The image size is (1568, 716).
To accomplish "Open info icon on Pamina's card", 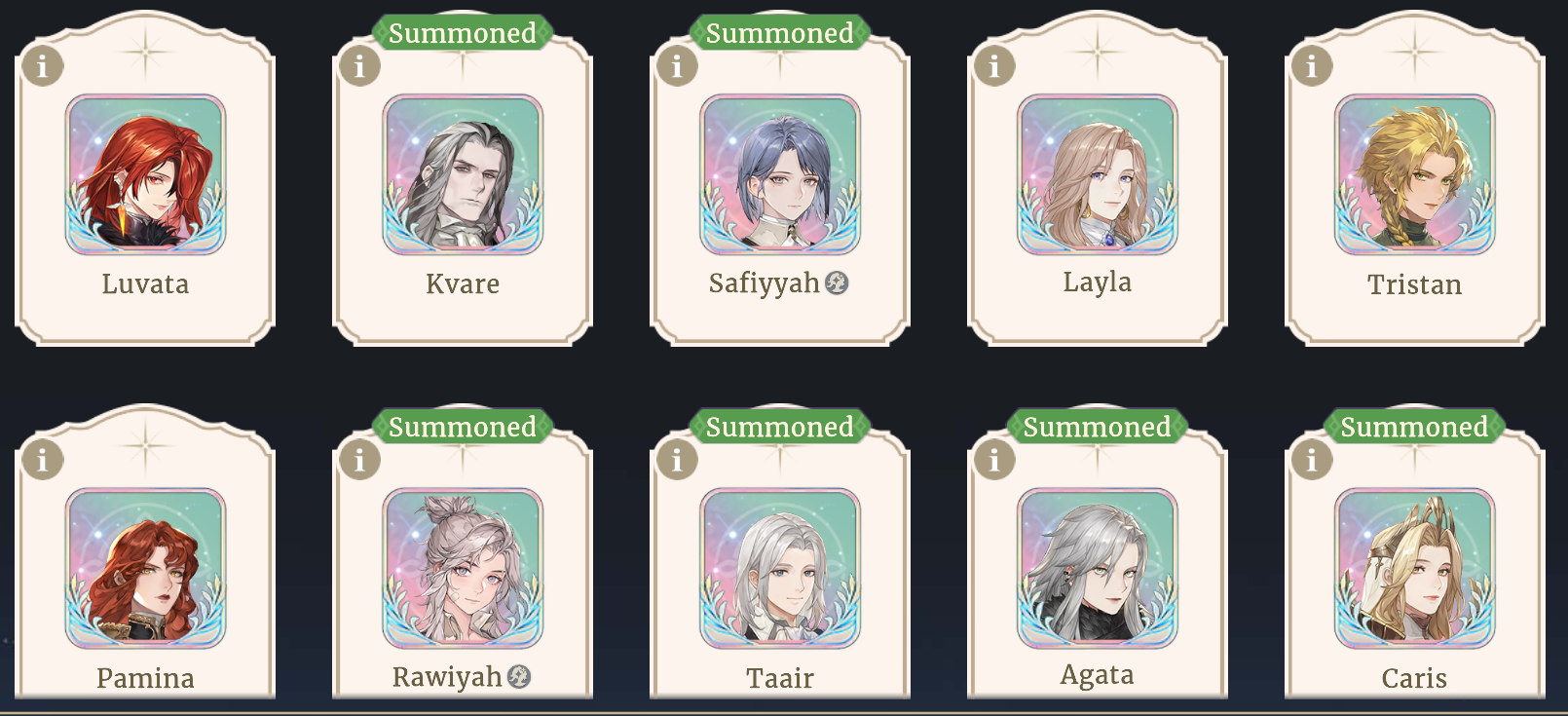I will [42, 459].
